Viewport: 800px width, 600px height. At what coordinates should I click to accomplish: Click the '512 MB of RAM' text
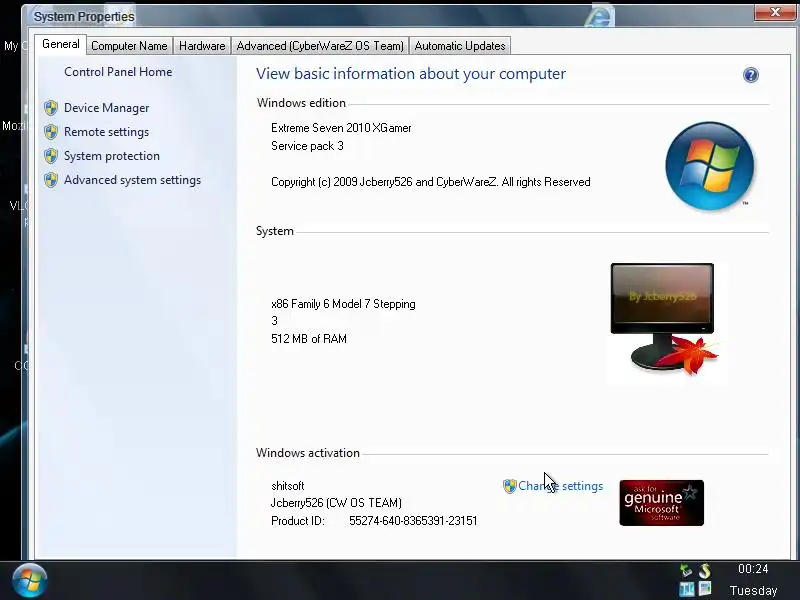(x=309, y=339)
